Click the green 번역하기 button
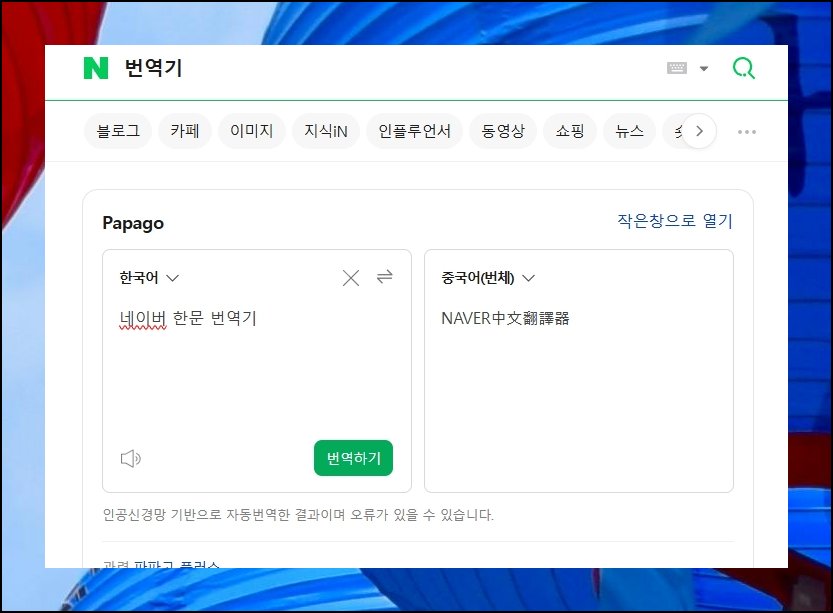Screen dimensions: 833x613 coord(353,458)
